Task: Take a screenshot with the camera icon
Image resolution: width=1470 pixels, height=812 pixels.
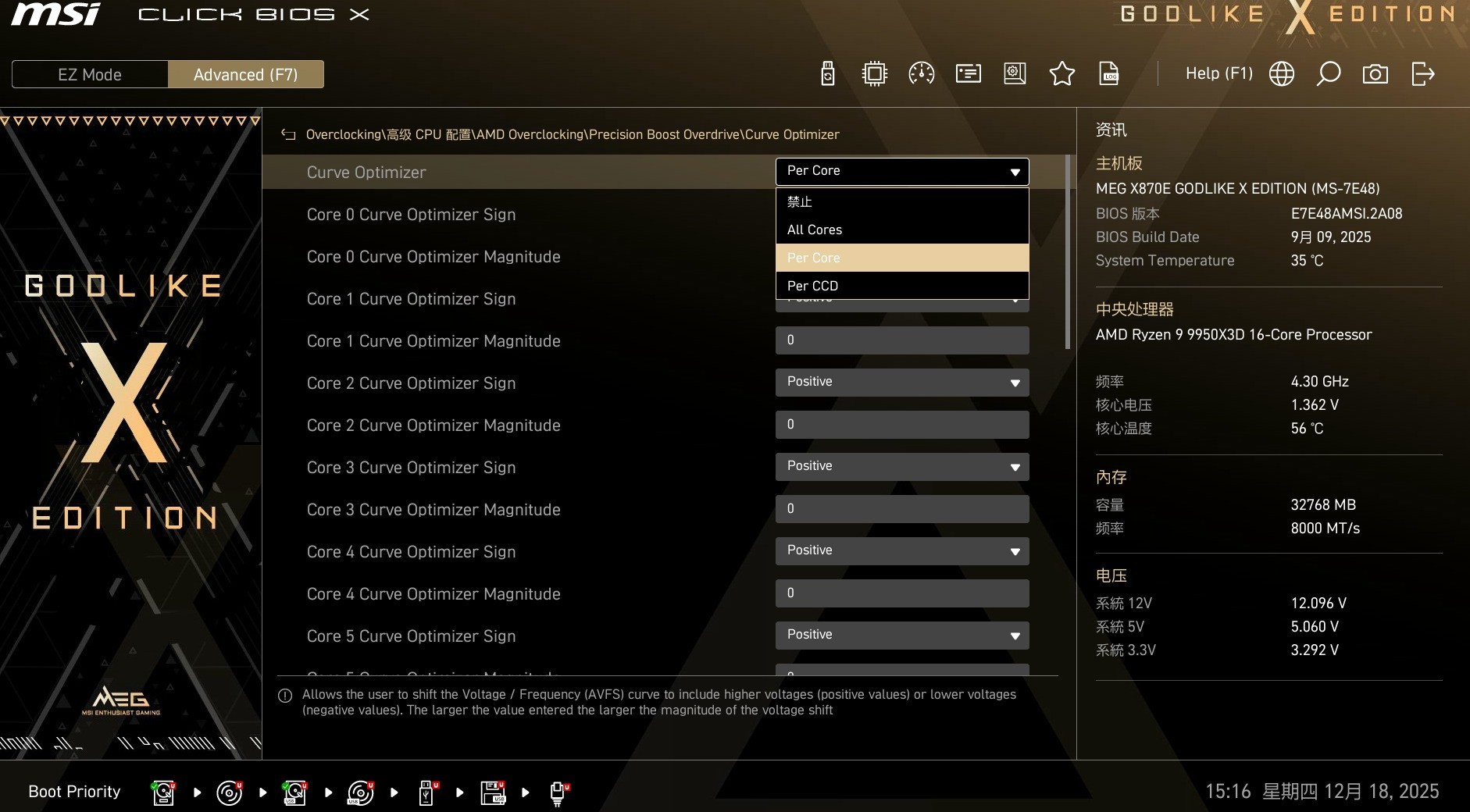Action: point(1375,74)
